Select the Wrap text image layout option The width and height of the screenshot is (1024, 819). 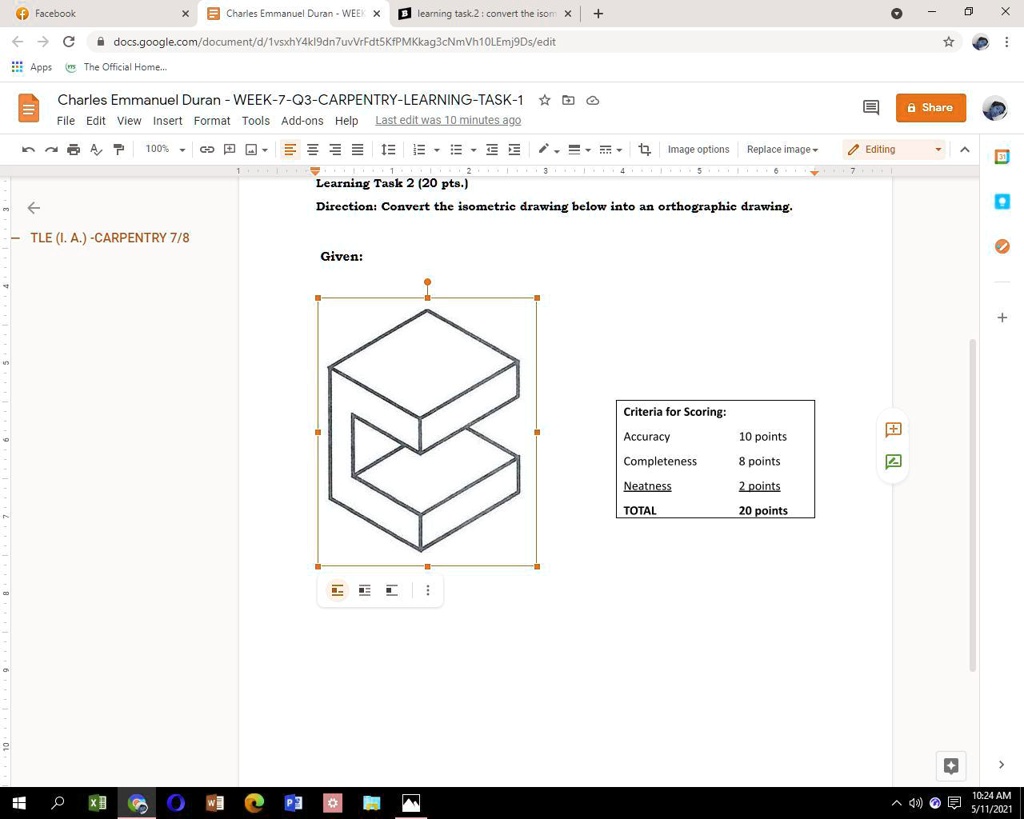pos(364,590)
